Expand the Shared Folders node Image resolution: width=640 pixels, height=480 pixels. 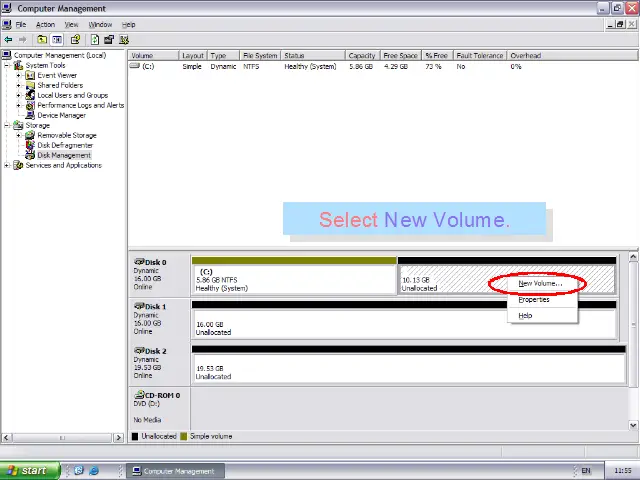tap(18, 85)
